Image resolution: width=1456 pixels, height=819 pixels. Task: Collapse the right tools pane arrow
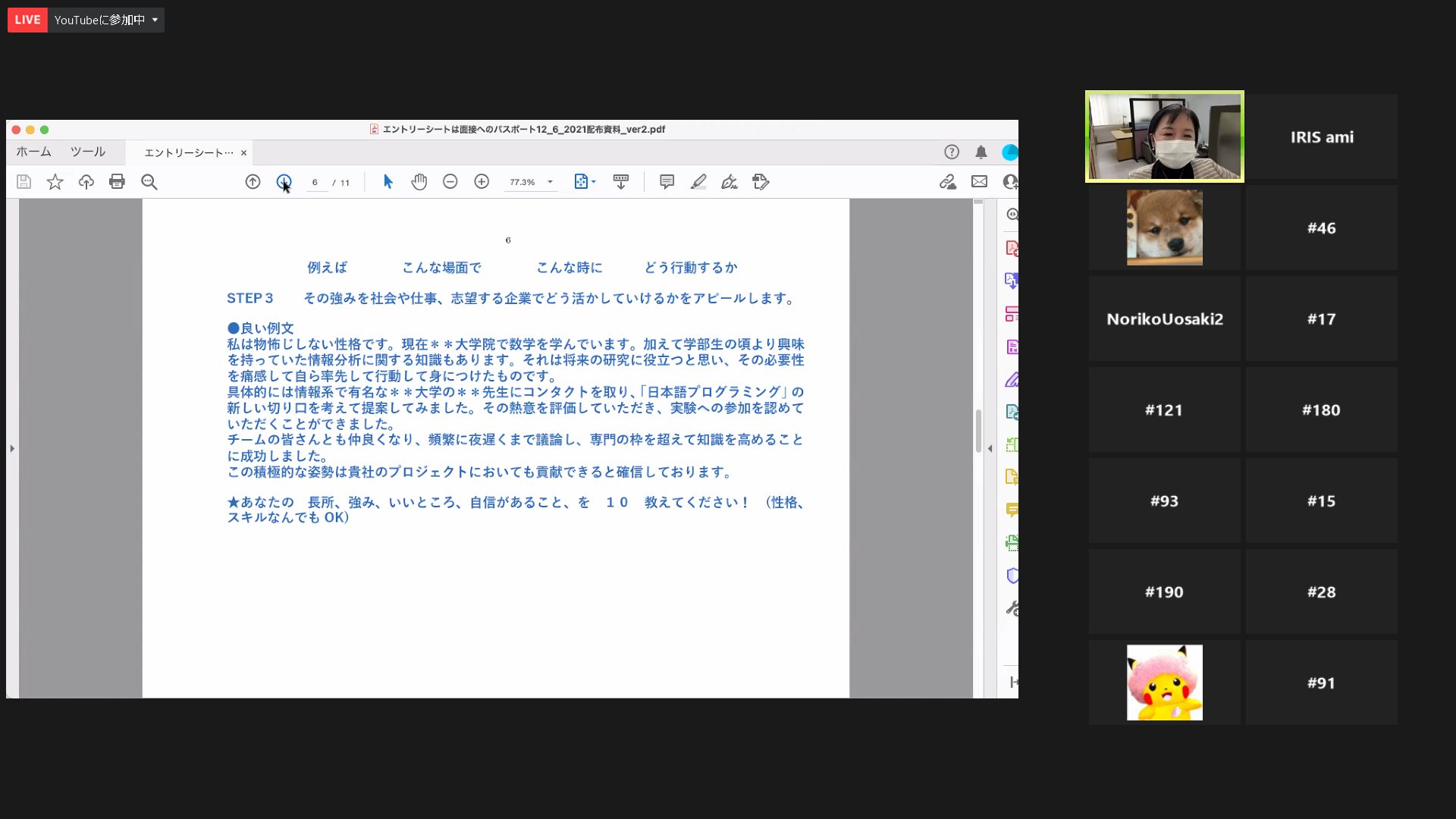click(x=990, y=449)
